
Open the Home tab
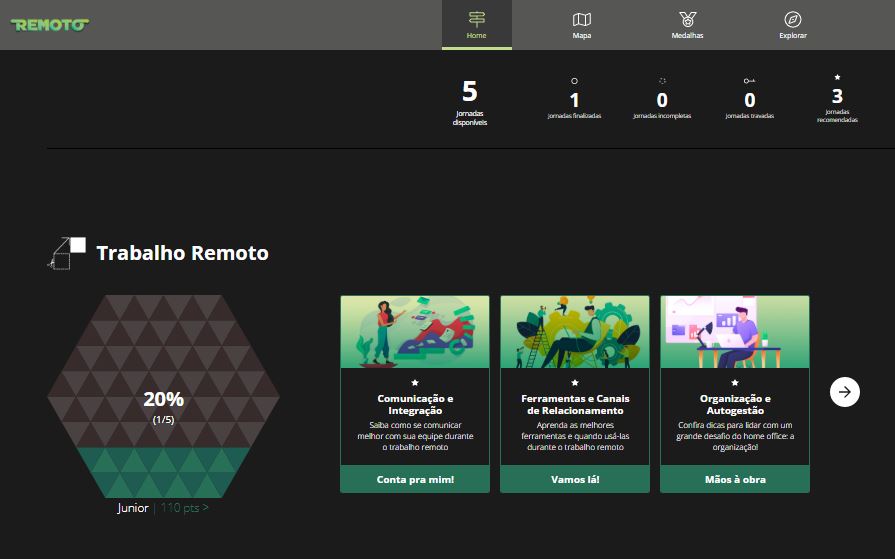[476, 25]
